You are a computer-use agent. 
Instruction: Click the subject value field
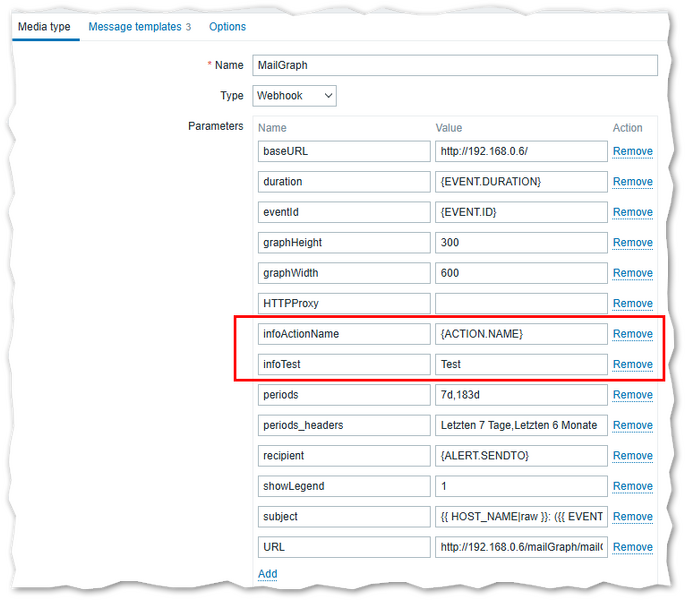(521, 517)
